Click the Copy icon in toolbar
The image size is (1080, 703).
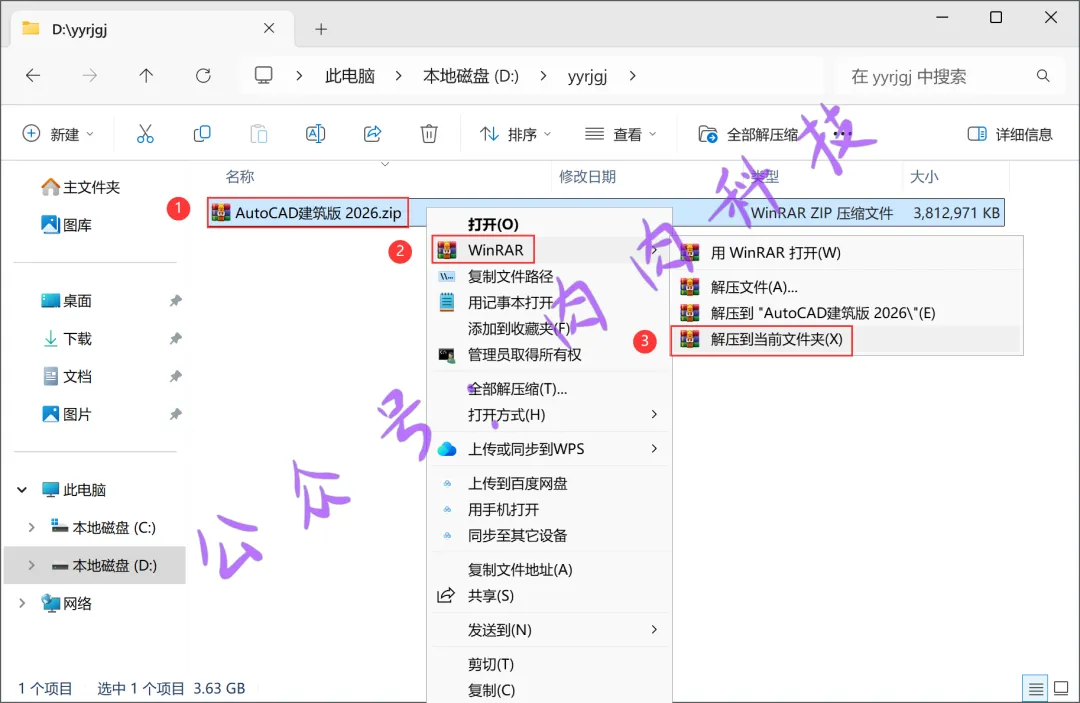point(202,134)
